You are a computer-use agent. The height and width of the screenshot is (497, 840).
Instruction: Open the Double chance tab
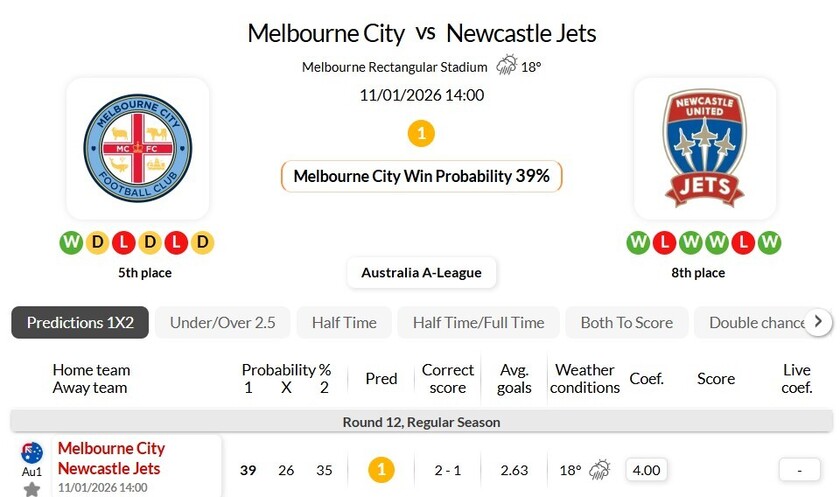click(756, 323)
